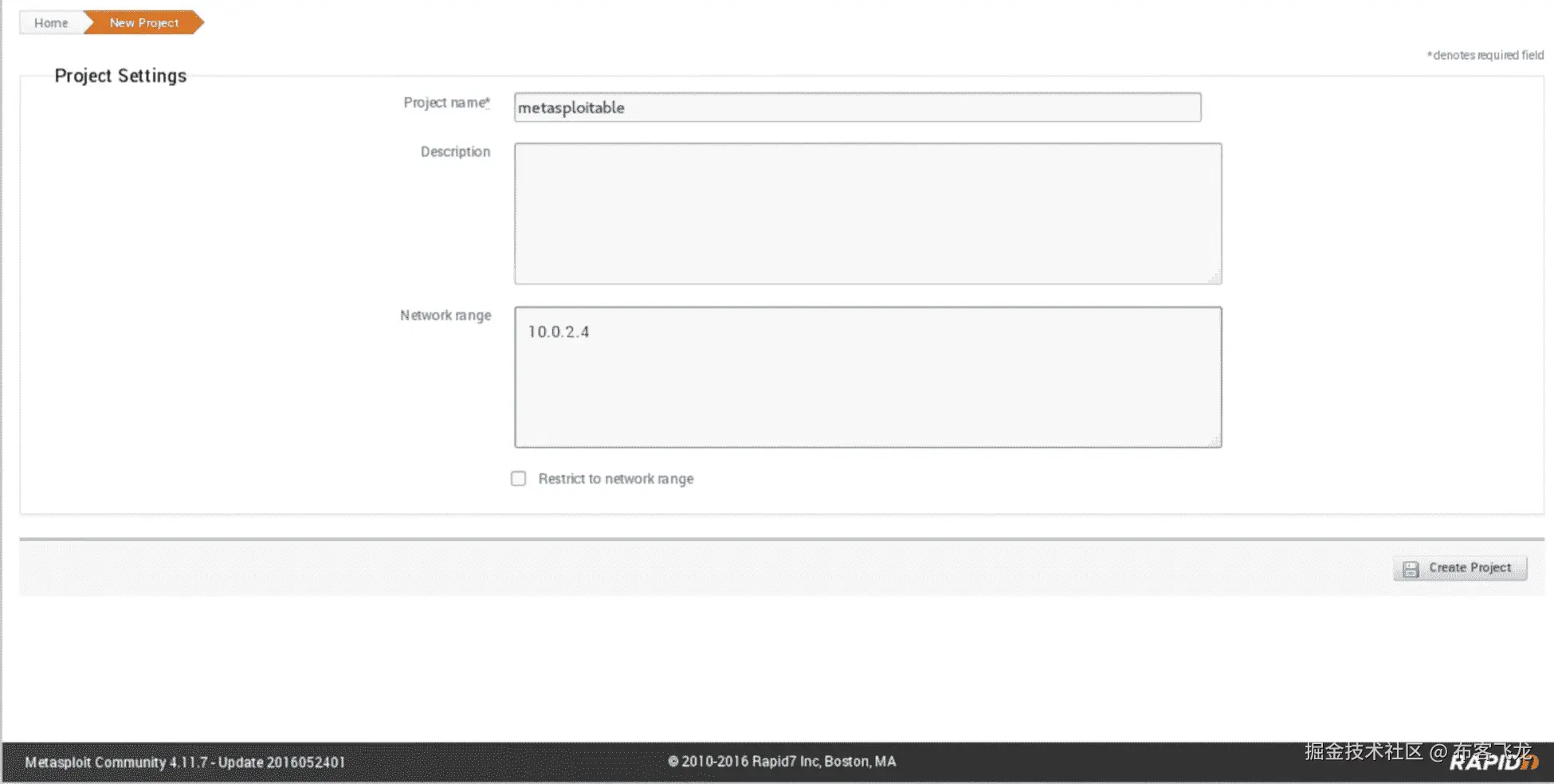1554x784 pixels.
Task: Click the Network range text area
Action: (x=868, y=377)
